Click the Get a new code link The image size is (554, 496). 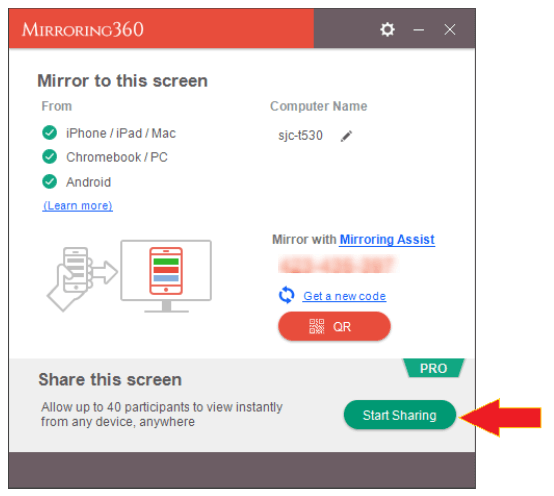pyautogui.click(x=344, y=296)
